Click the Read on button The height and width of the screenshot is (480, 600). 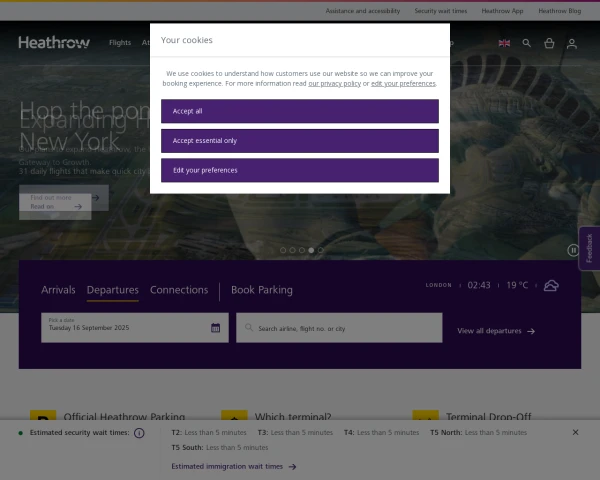point(55,207)
